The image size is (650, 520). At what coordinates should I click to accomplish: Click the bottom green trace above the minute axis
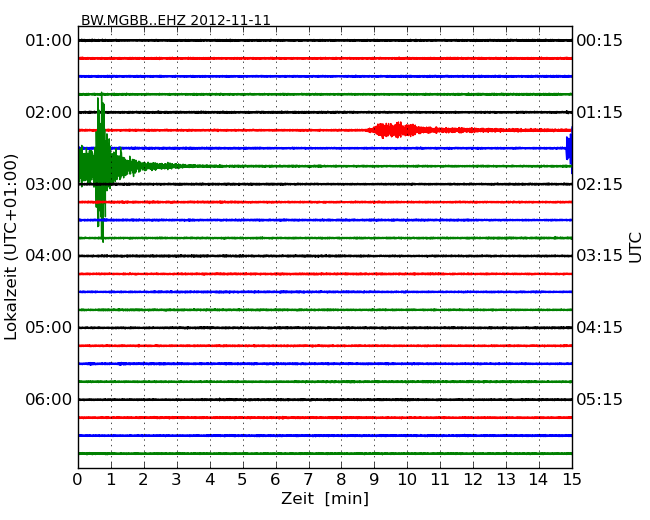325,454
